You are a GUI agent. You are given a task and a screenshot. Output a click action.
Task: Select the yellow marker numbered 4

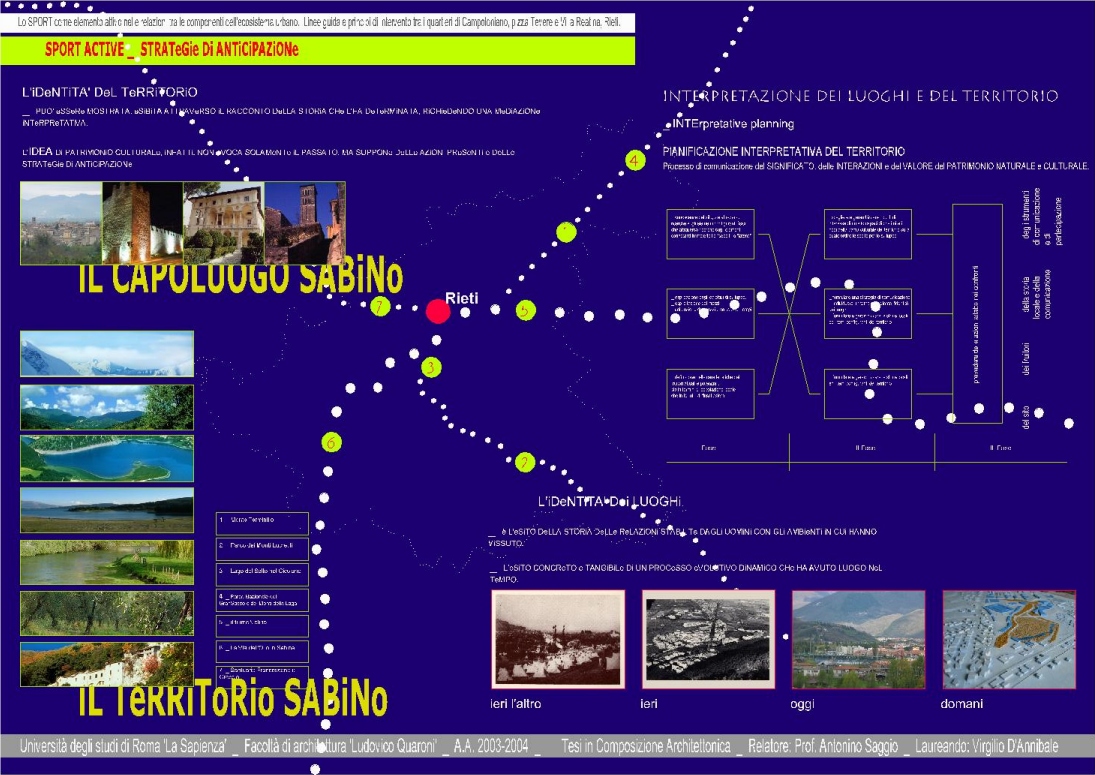[633, 160]
